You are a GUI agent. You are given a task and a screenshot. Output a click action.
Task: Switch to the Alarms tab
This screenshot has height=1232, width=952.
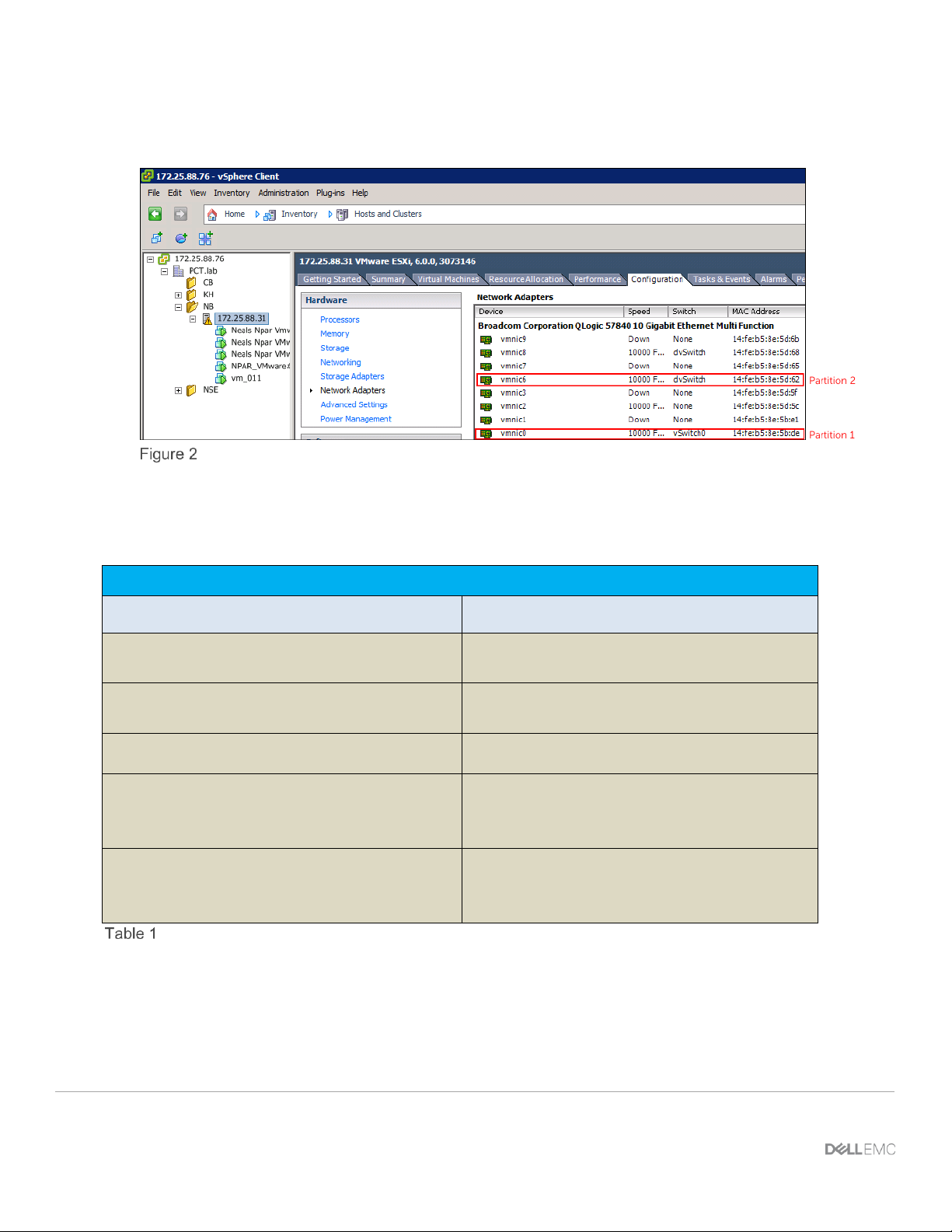pyautogui.click(x=773, y=280)
